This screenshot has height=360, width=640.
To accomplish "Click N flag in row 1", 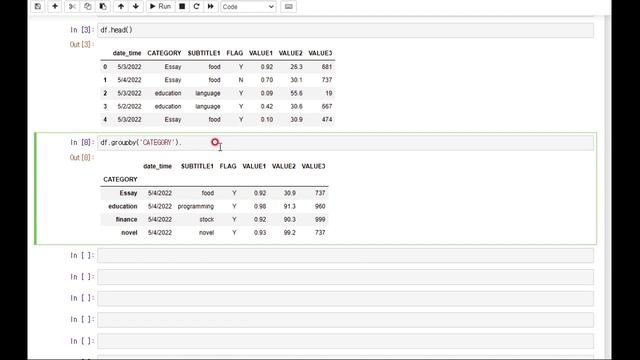I will (241, 80).
